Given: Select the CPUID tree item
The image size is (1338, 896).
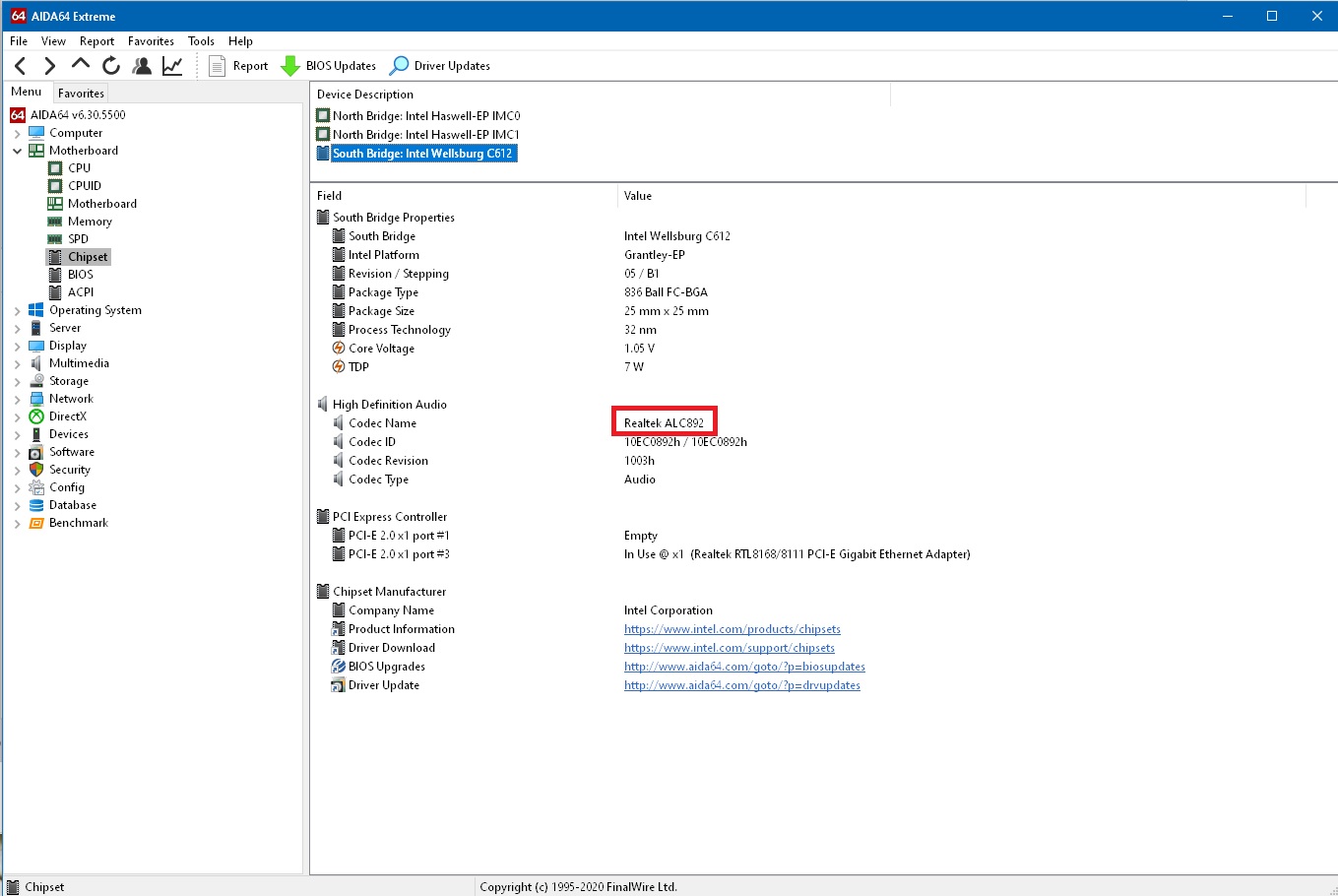Looking at the screenshot, I should tap(85, 186).
